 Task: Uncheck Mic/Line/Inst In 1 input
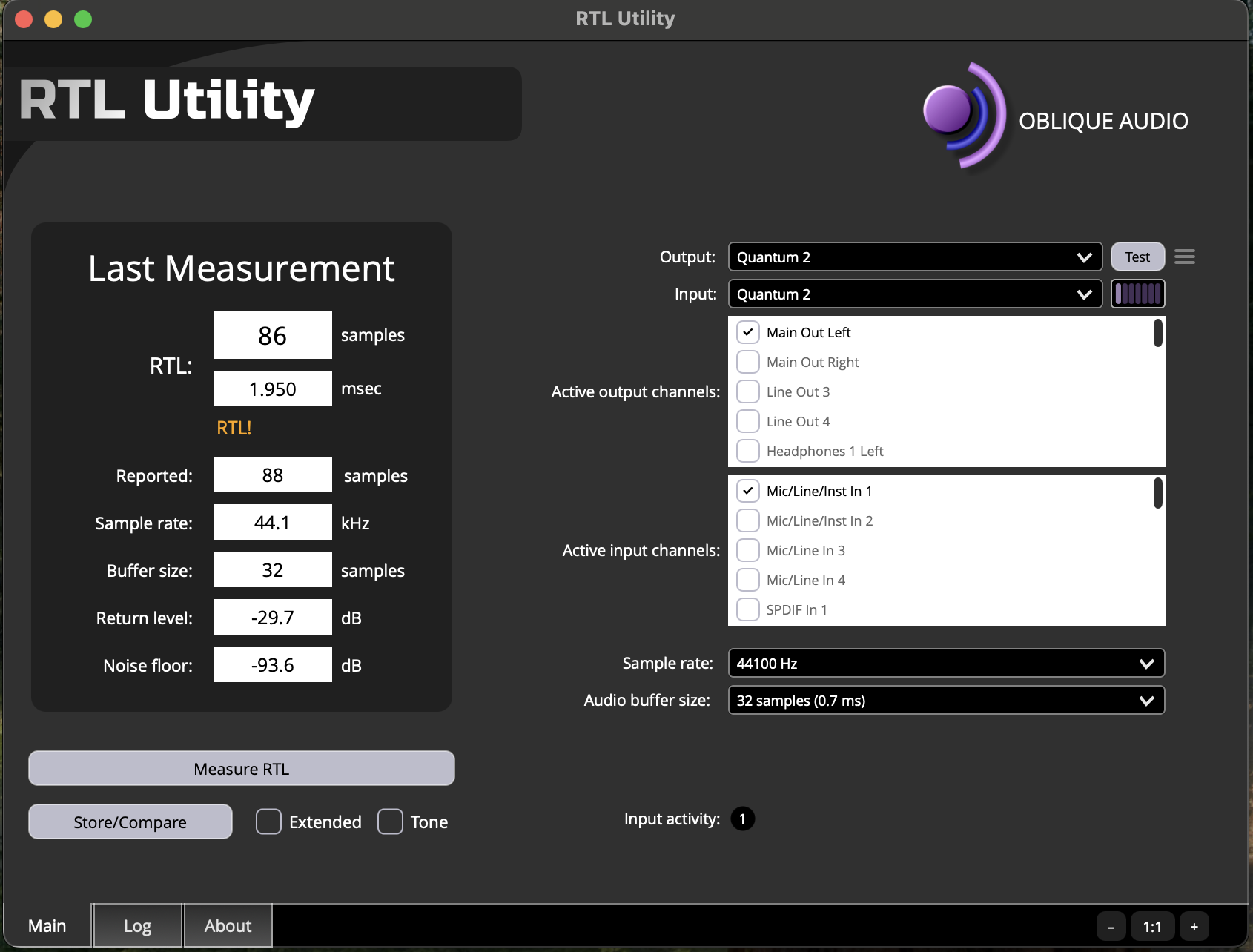(748, 491)
